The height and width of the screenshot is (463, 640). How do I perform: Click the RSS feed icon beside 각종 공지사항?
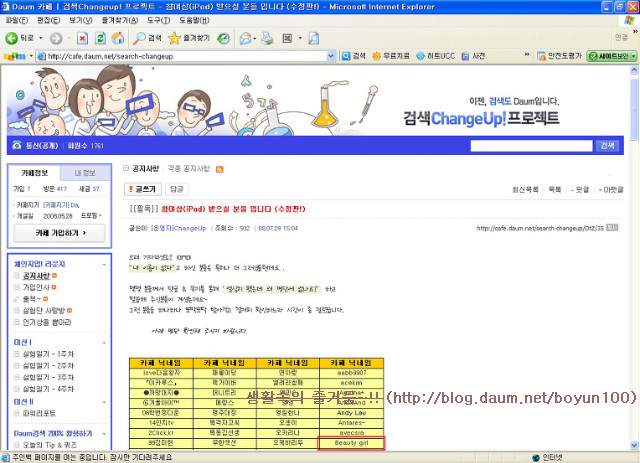pos(220,169)
